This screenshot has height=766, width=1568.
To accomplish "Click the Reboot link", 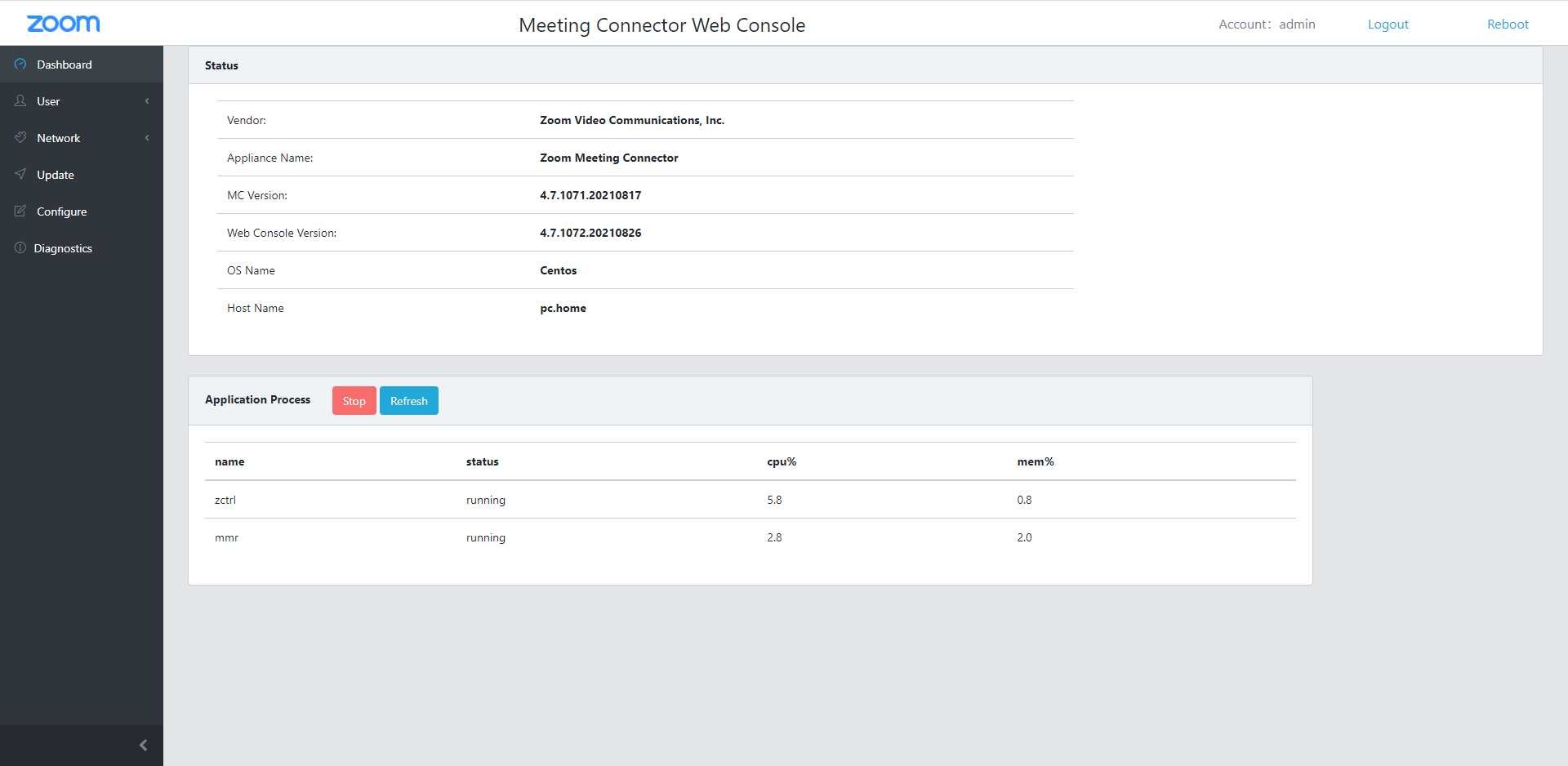I will (x=1508, y=24).
